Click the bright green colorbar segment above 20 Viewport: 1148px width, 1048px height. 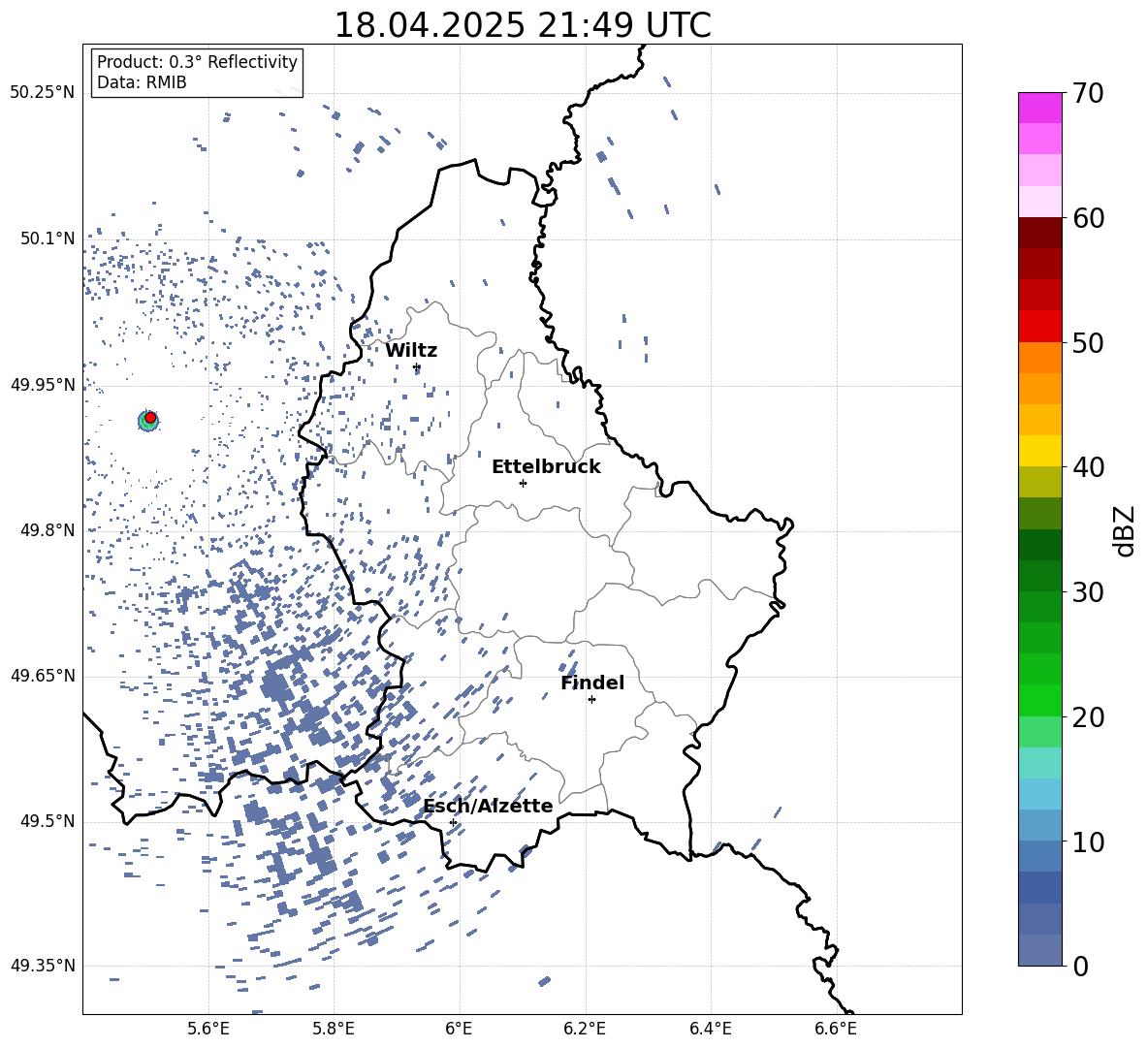coord(1039,700)
